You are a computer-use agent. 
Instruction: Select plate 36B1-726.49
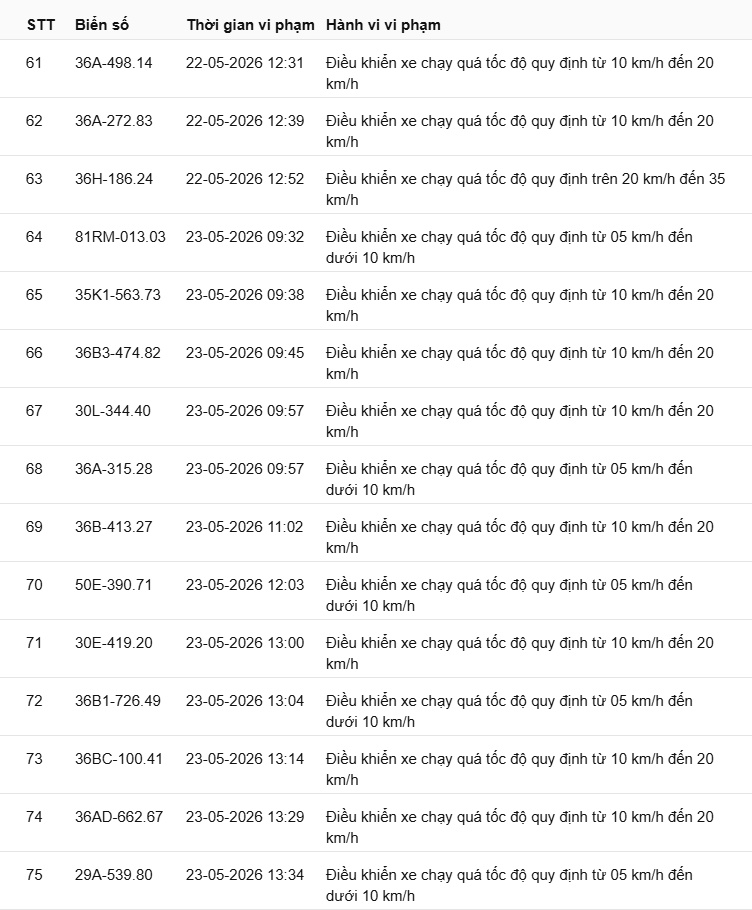(118, 701)
